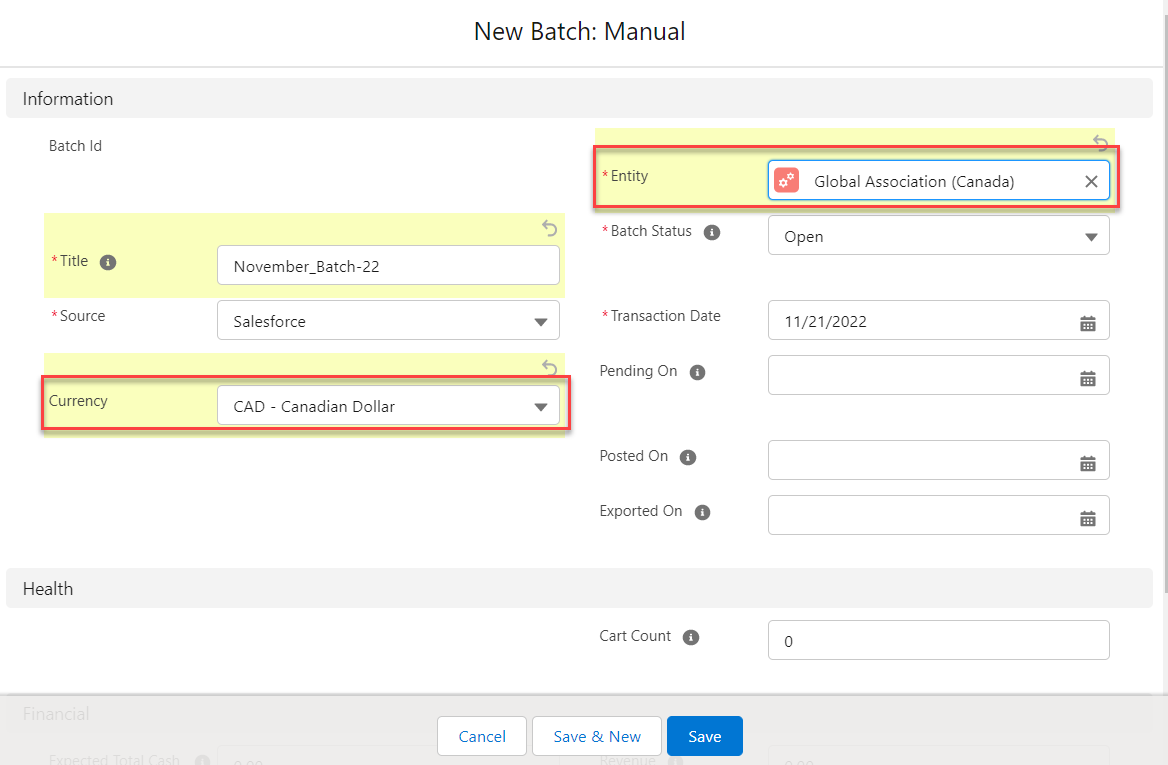Image resolution: width=1168 pixels, height=765 pixels.
Task: Click the Title field info icon
Action: tap(109, 262)
